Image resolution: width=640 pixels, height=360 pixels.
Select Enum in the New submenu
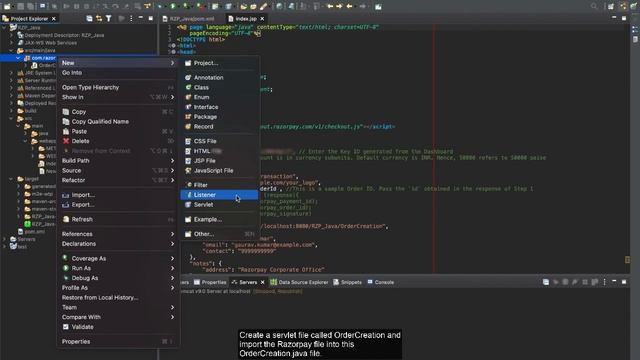click(219, 97)
